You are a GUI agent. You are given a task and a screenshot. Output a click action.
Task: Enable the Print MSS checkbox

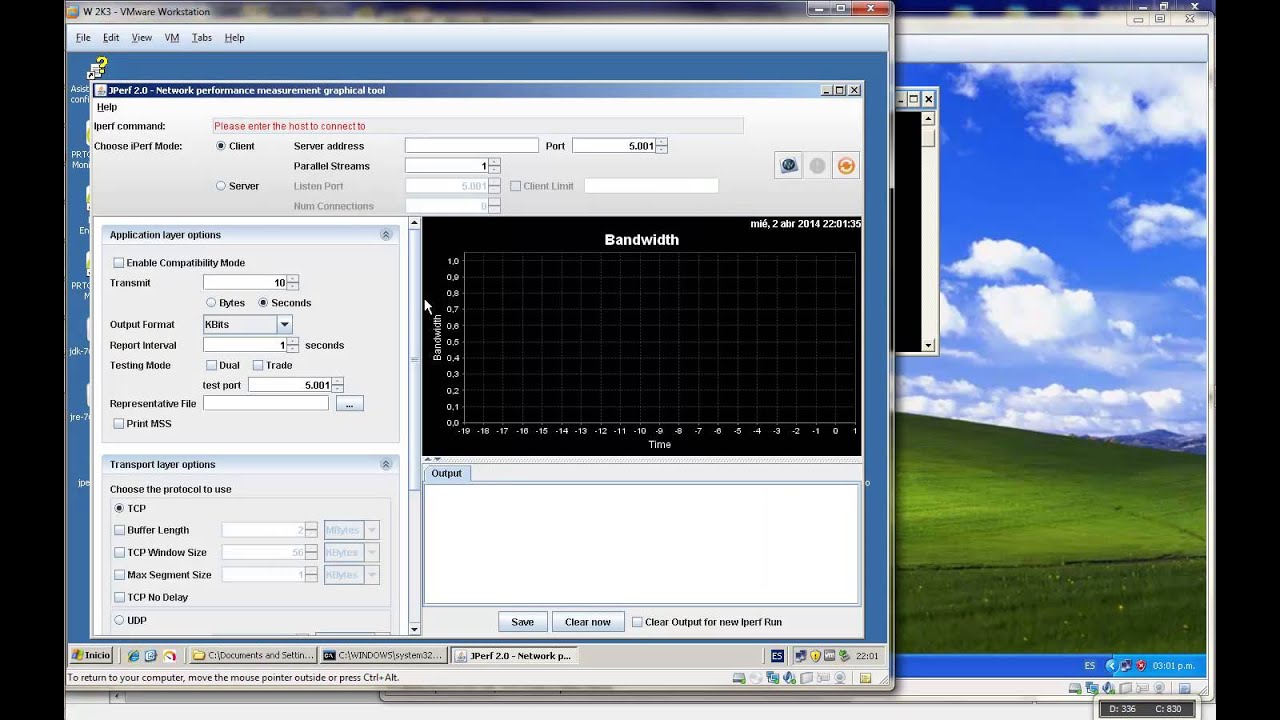[x=119, y=424]
